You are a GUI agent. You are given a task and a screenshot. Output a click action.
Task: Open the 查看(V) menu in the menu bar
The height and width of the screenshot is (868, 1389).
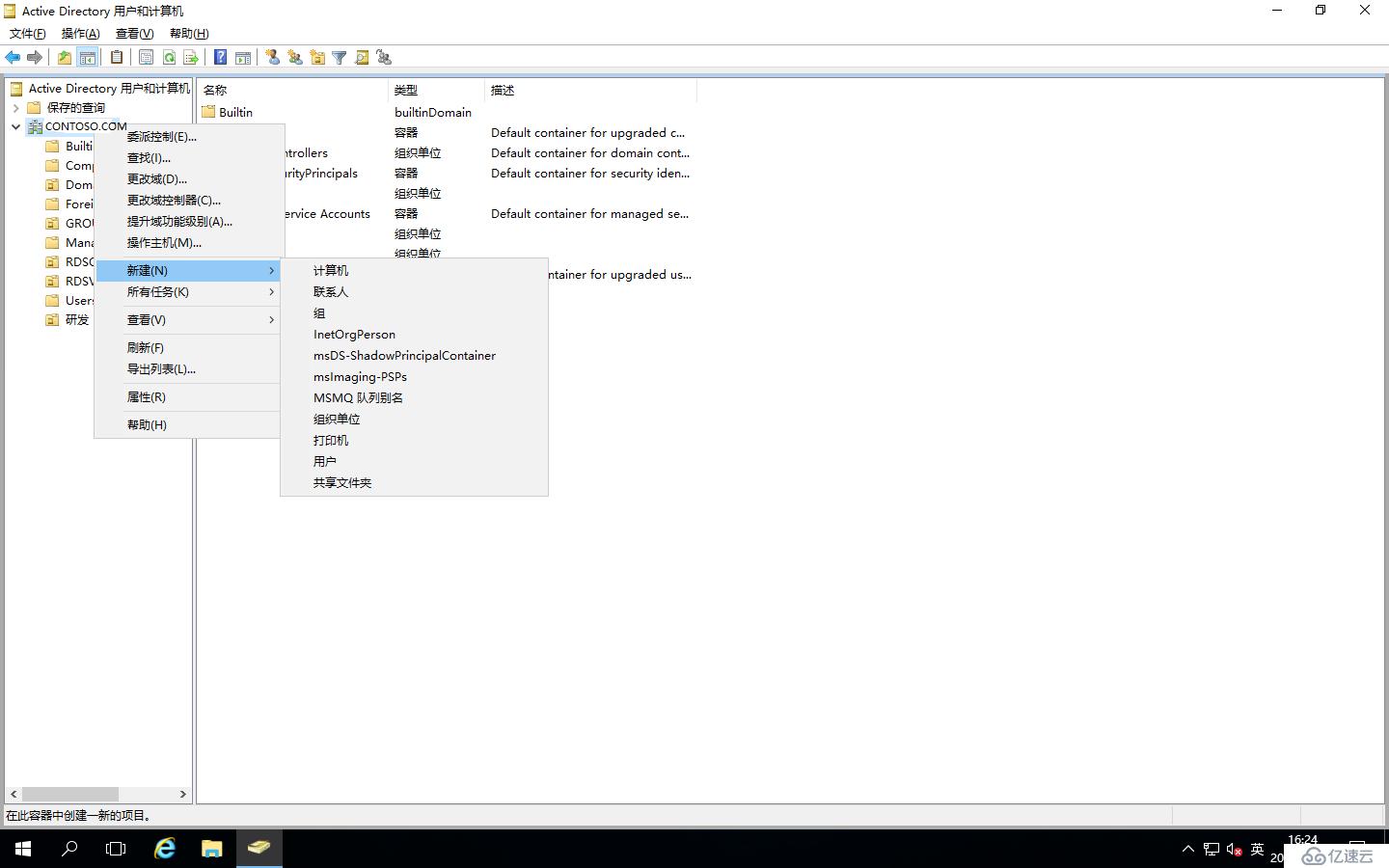click(x=134, y=34)
